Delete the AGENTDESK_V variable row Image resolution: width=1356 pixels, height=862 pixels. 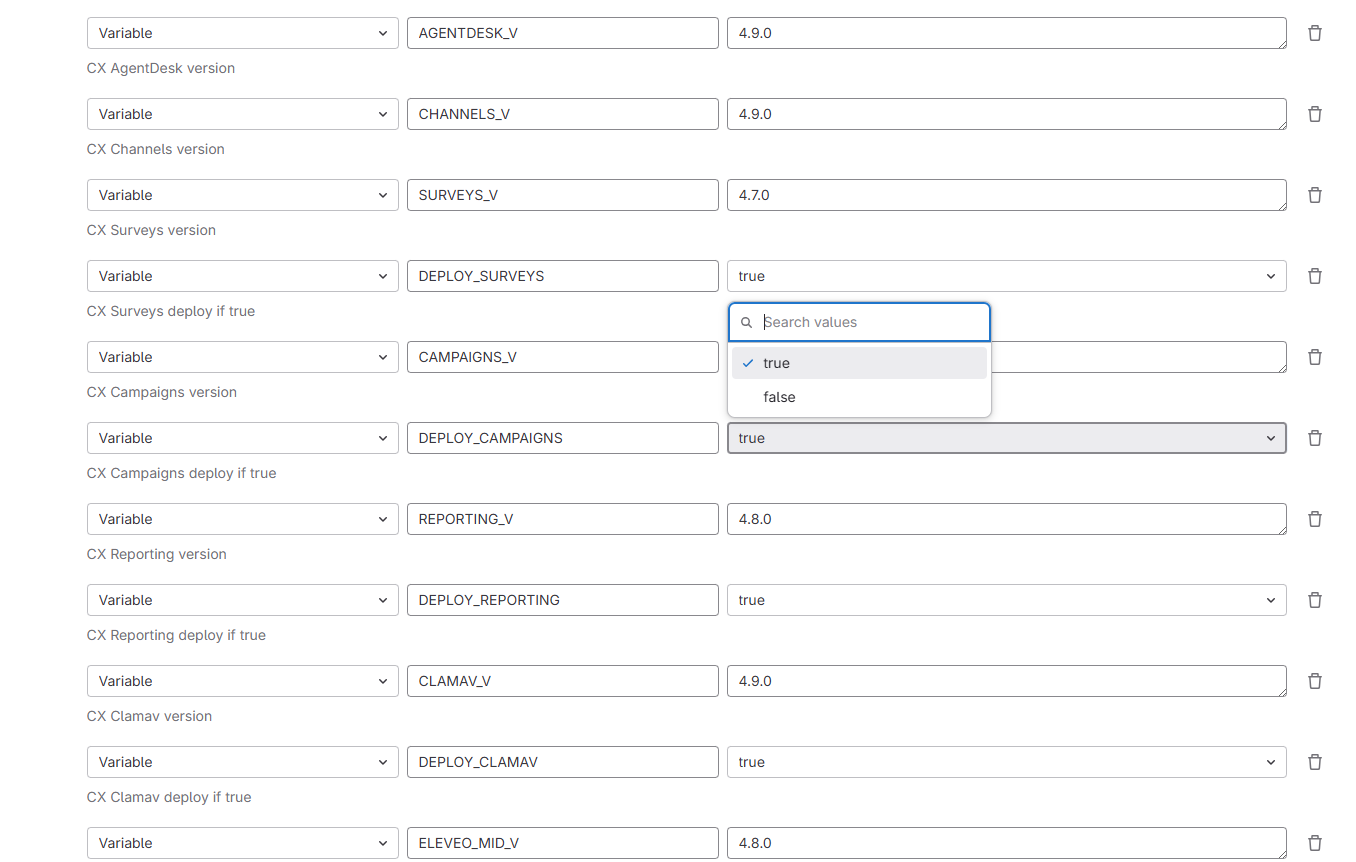point(1315,33)
